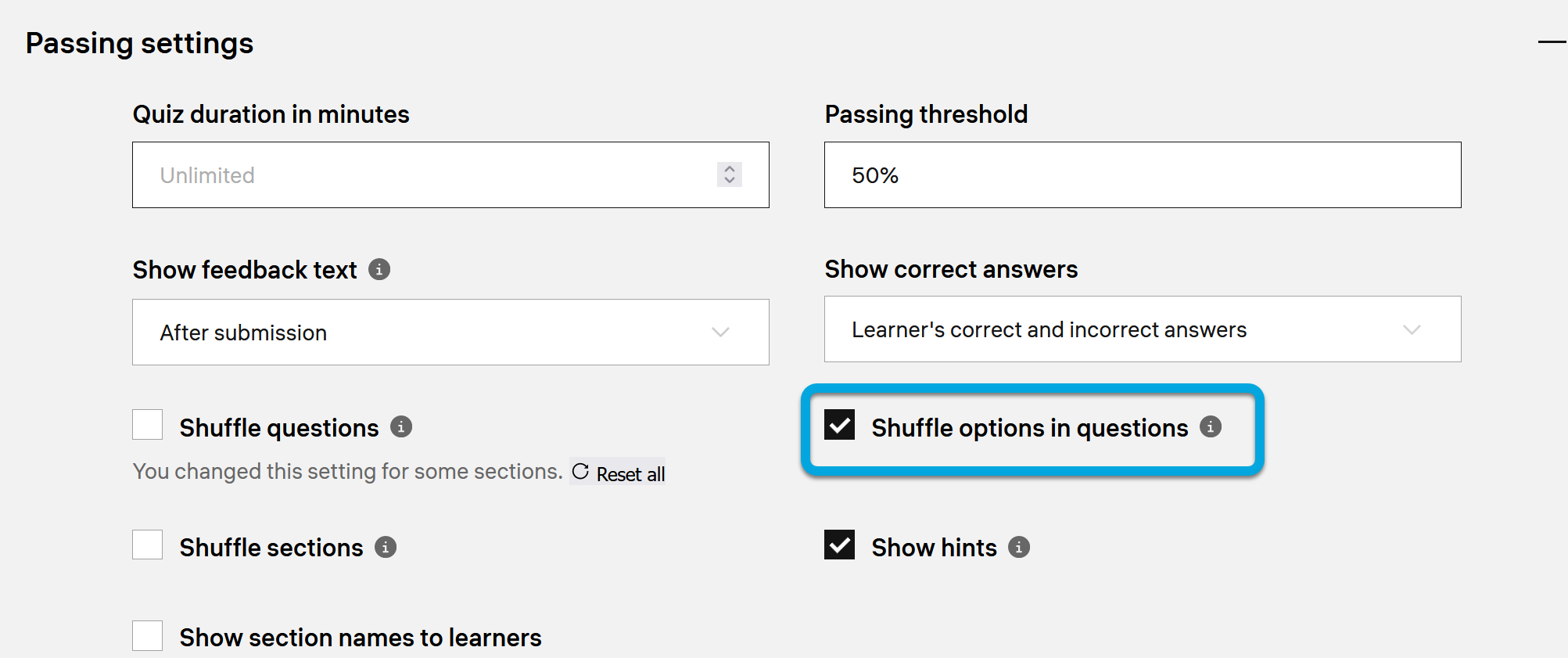Tick the Shuffle sections checkbox
1568x658 pixels.
pyautogui.click(x=148, y=545)
